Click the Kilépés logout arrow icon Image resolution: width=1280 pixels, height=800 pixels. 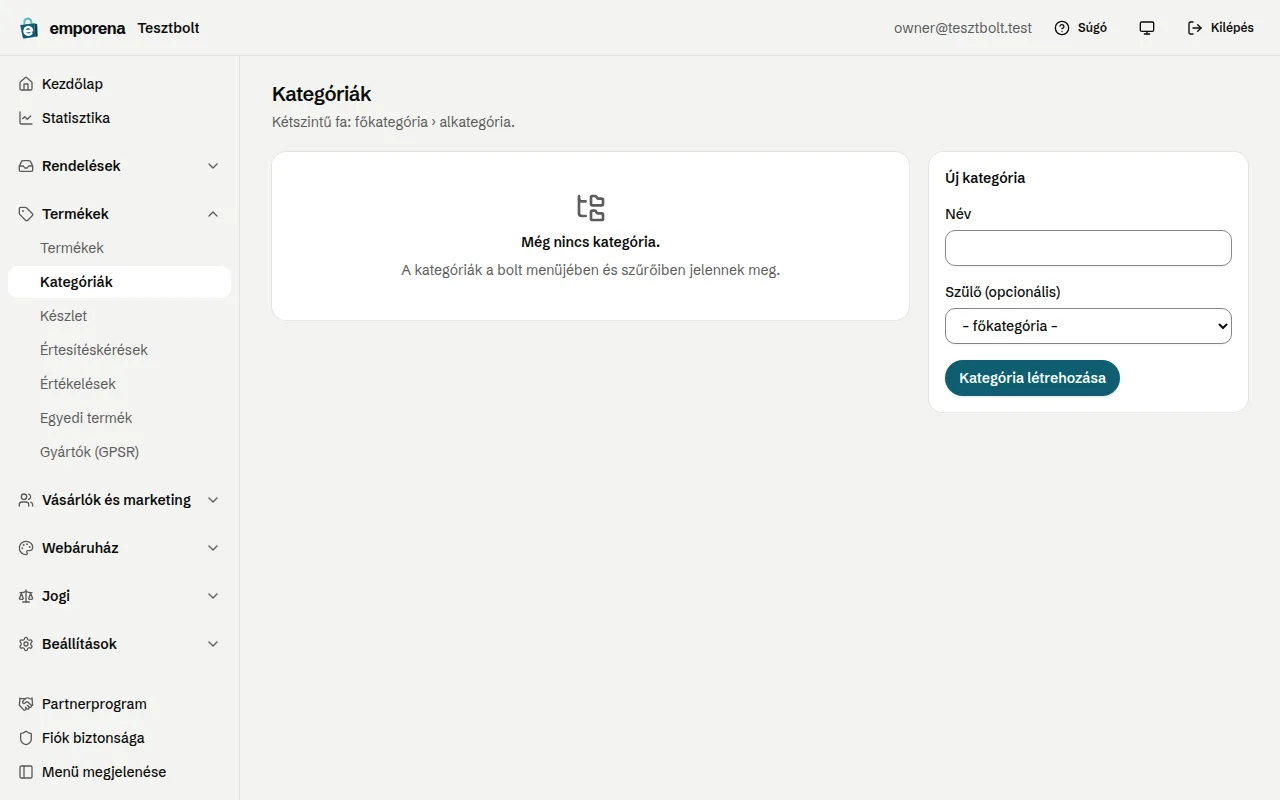point(1195,28)
